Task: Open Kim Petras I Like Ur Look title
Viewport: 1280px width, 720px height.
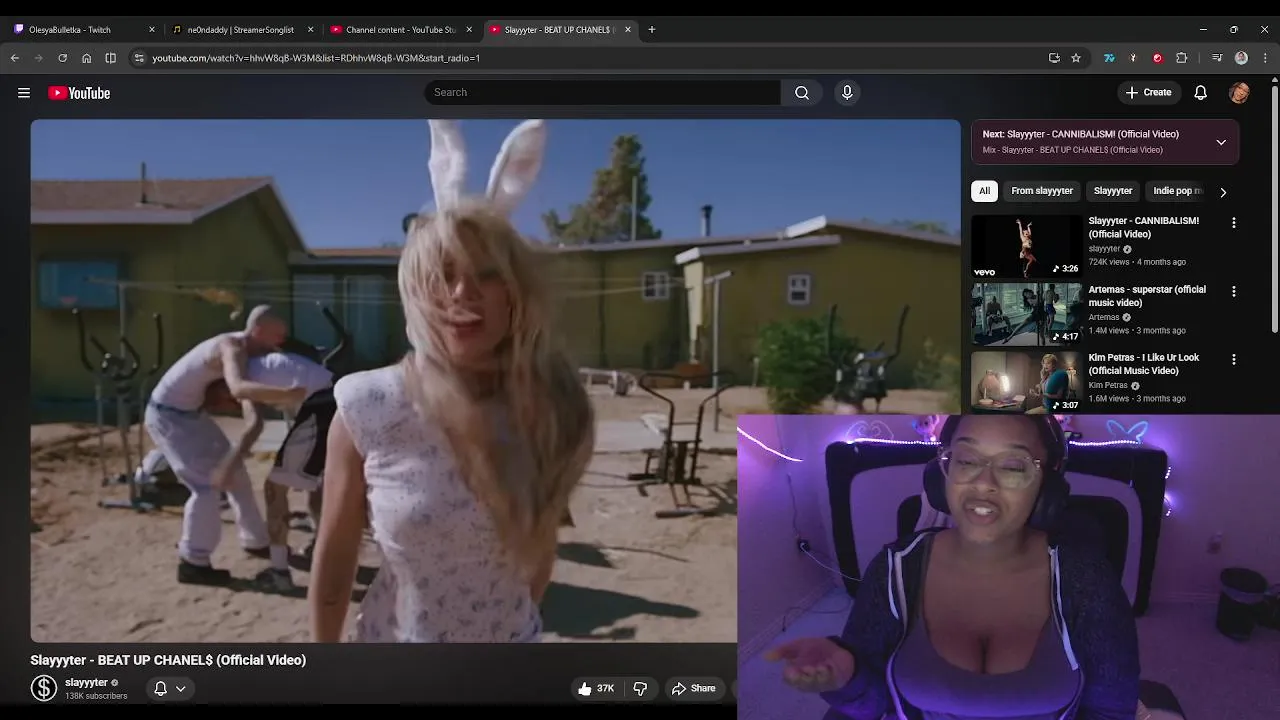Action: click(x=1143, y=364)
